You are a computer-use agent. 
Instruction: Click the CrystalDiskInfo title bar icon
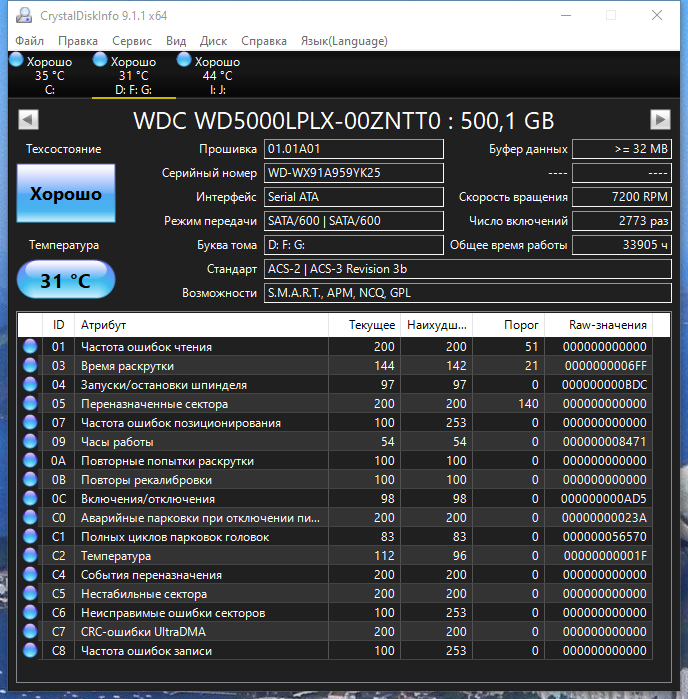tap(24, 16)
